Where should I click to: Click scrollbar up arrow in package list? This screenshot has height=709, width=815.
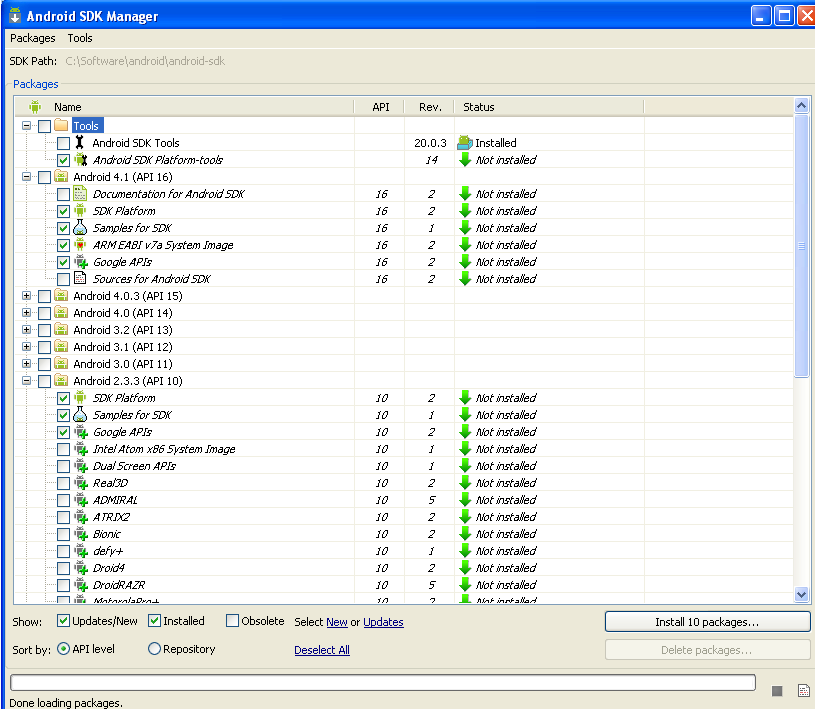[x=801, y=106]
